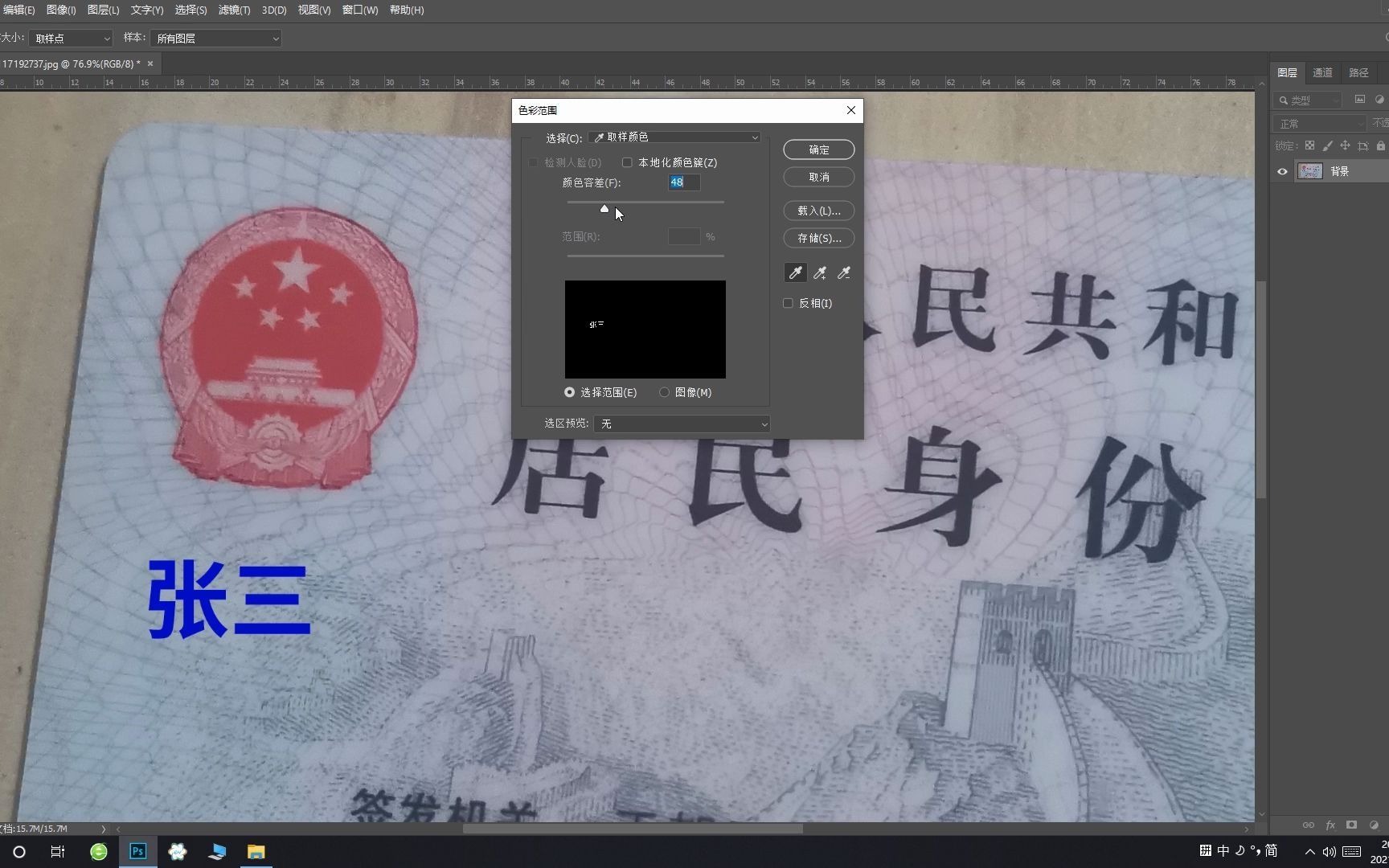Select the 选择范围 radio button
Screen dimensions: 1389x868
[570, 392]
